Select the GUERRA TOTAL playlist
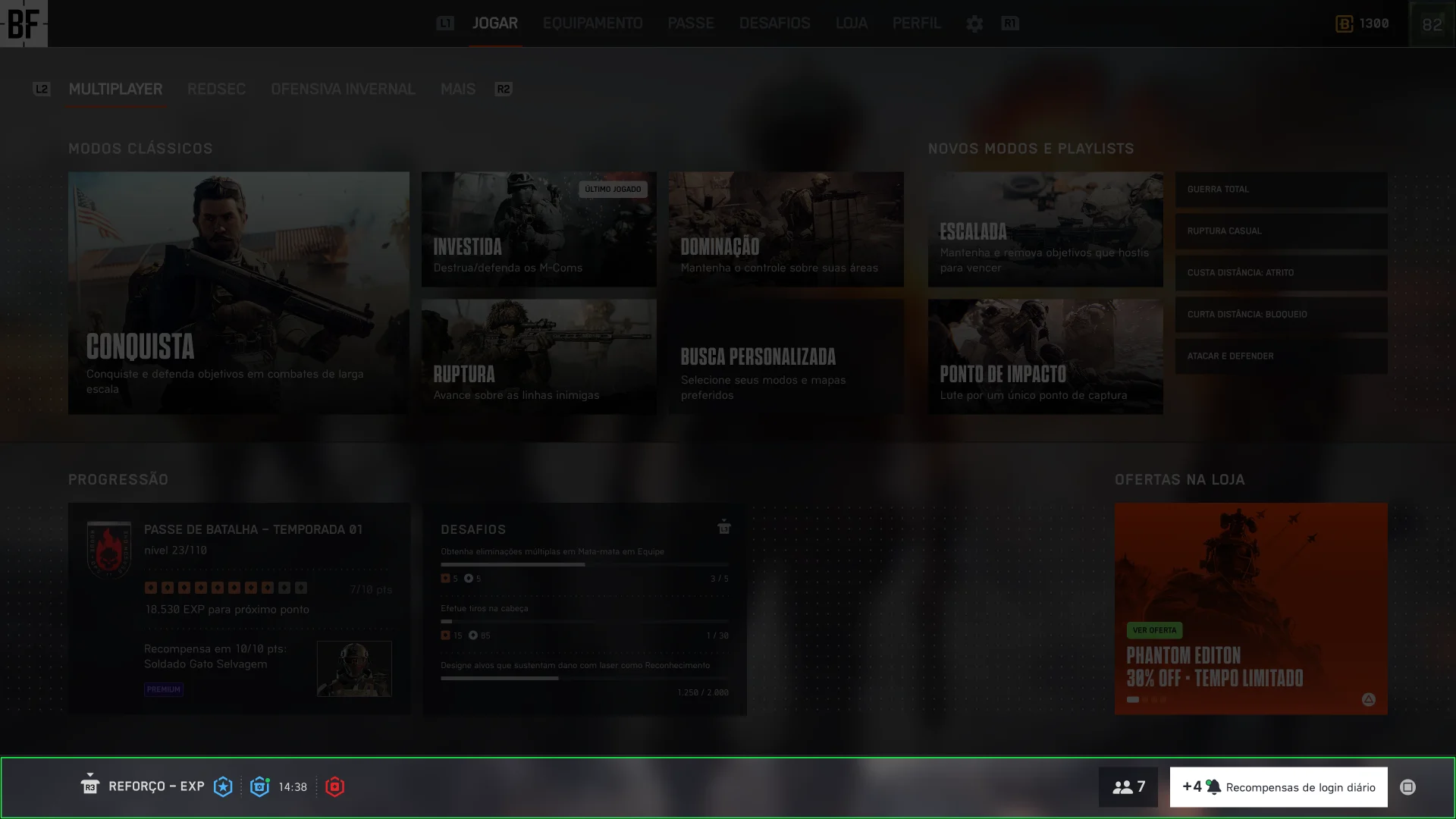 (x=1281, y=190)
